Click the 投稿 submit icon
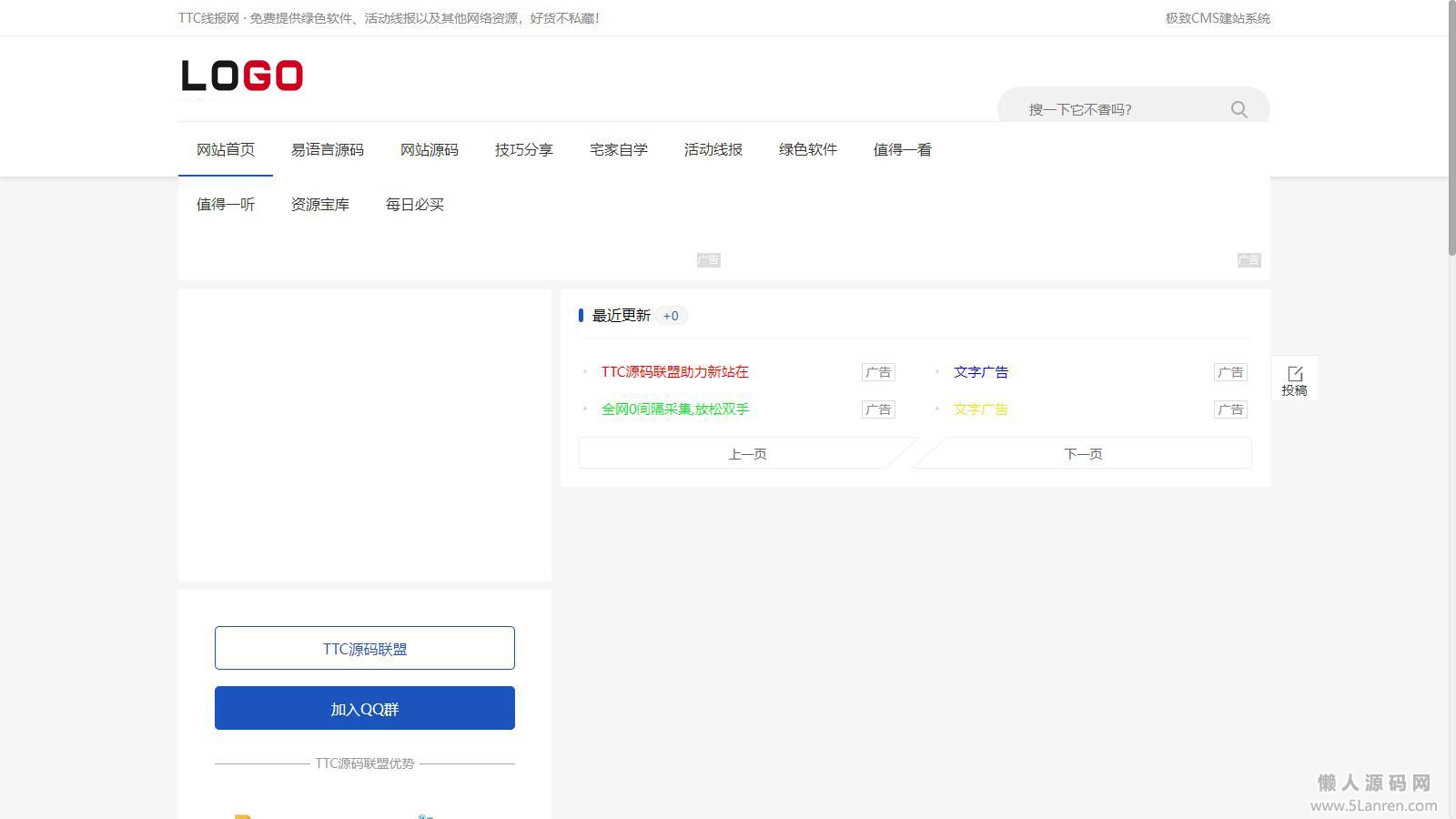The image size is (1456, 819). 1294,380
